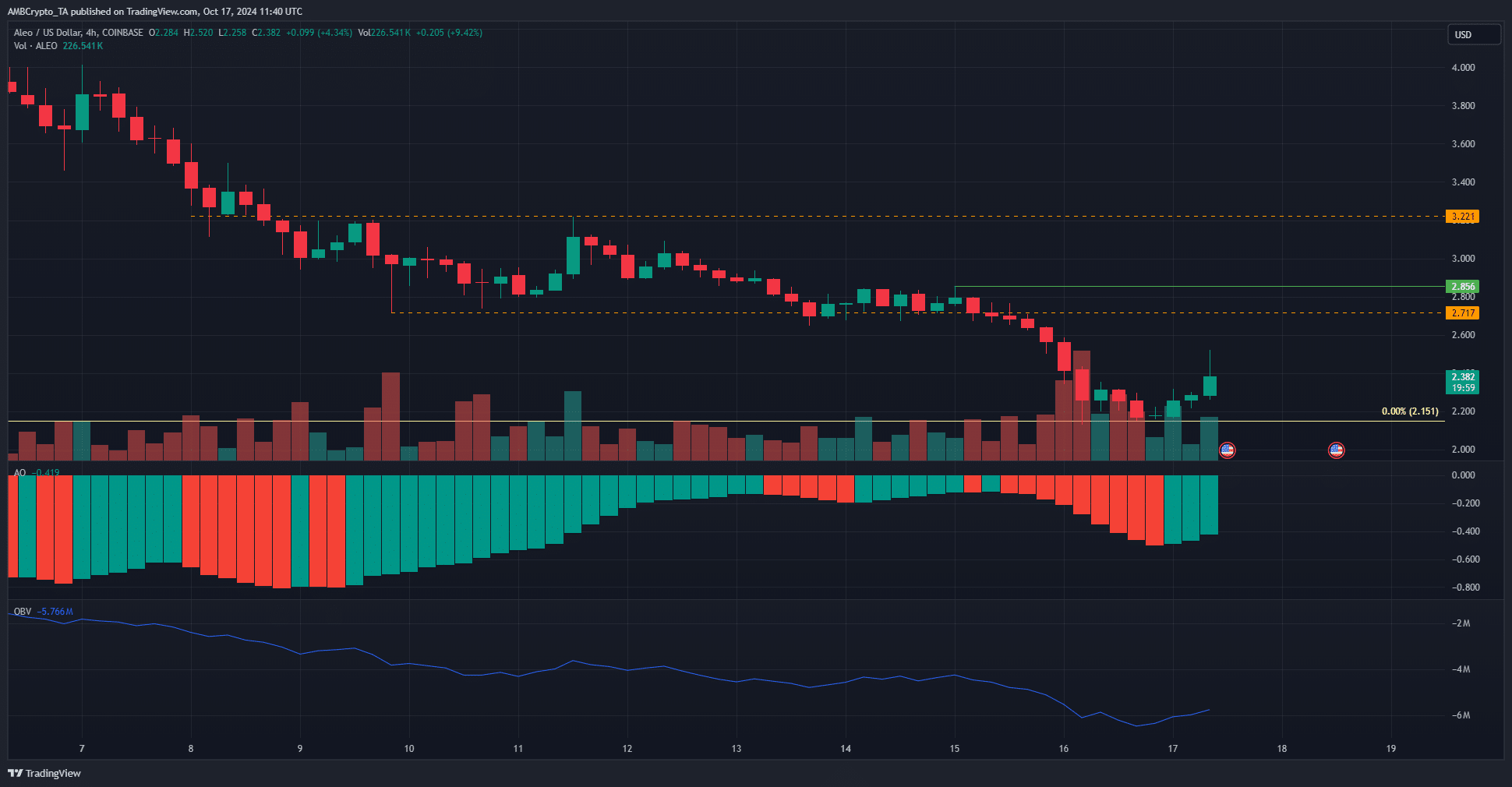Click the OBV value -5.766M
The image size is (1512, 787).
[x=55, y=612]
